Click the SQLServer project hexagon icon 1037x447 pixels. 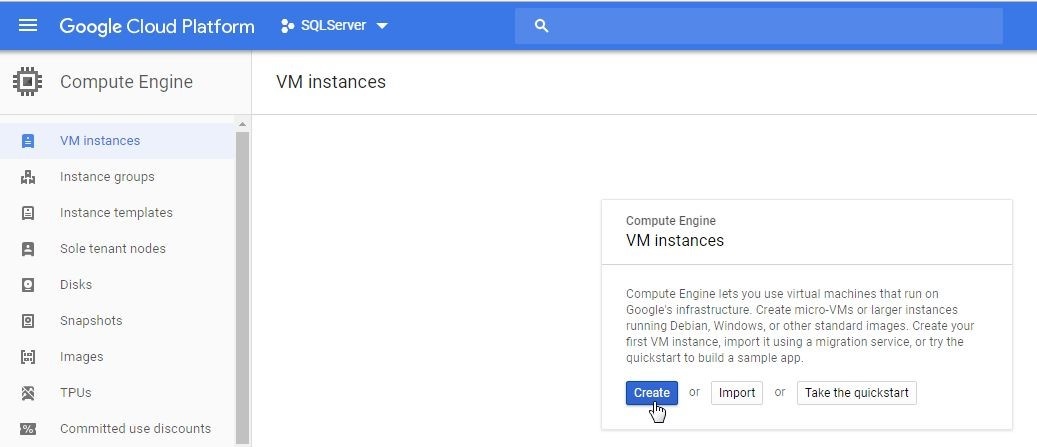pos(287,26)
